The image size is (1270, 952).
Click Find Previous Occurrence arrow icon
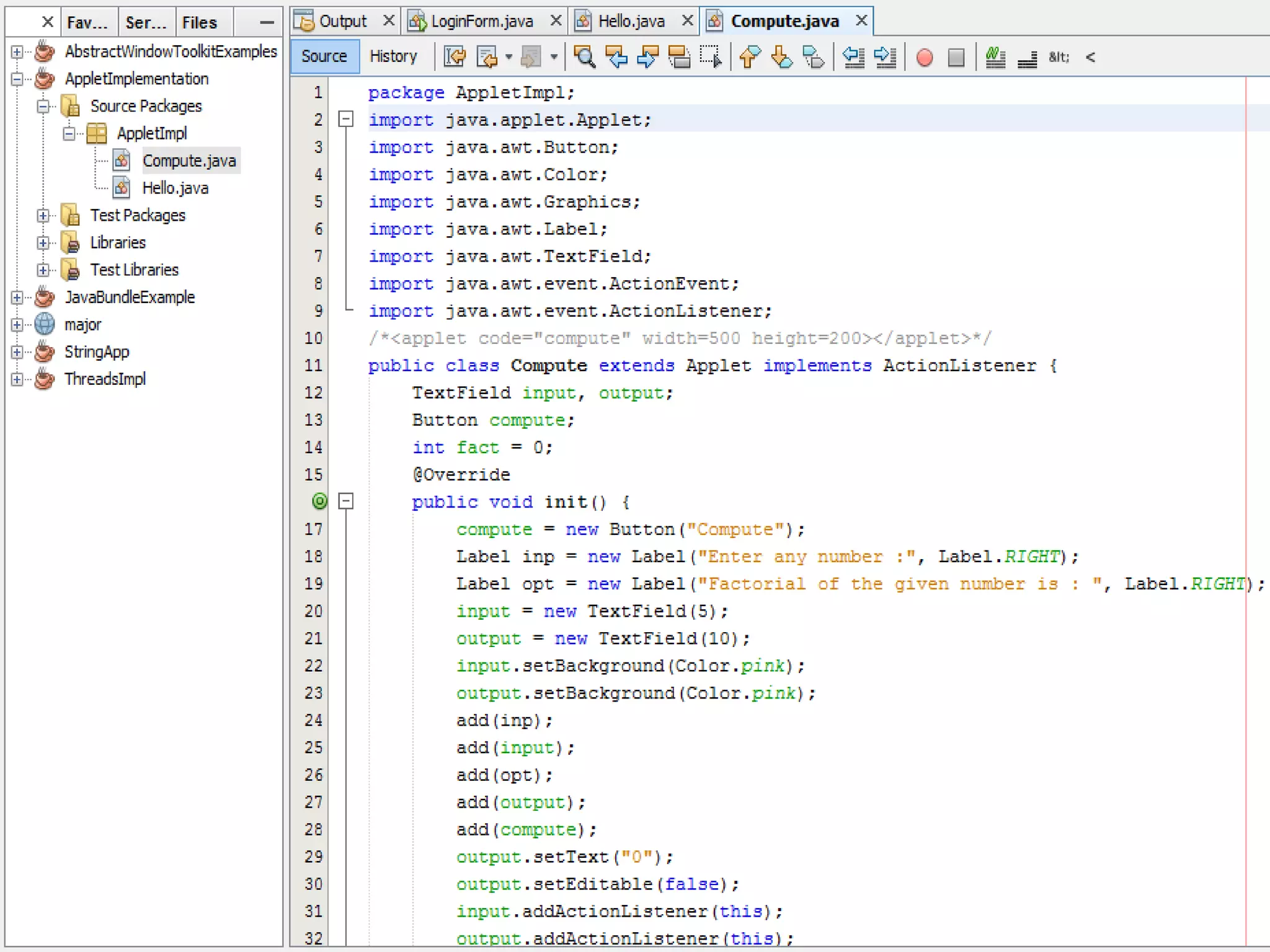tap(616, 57)
